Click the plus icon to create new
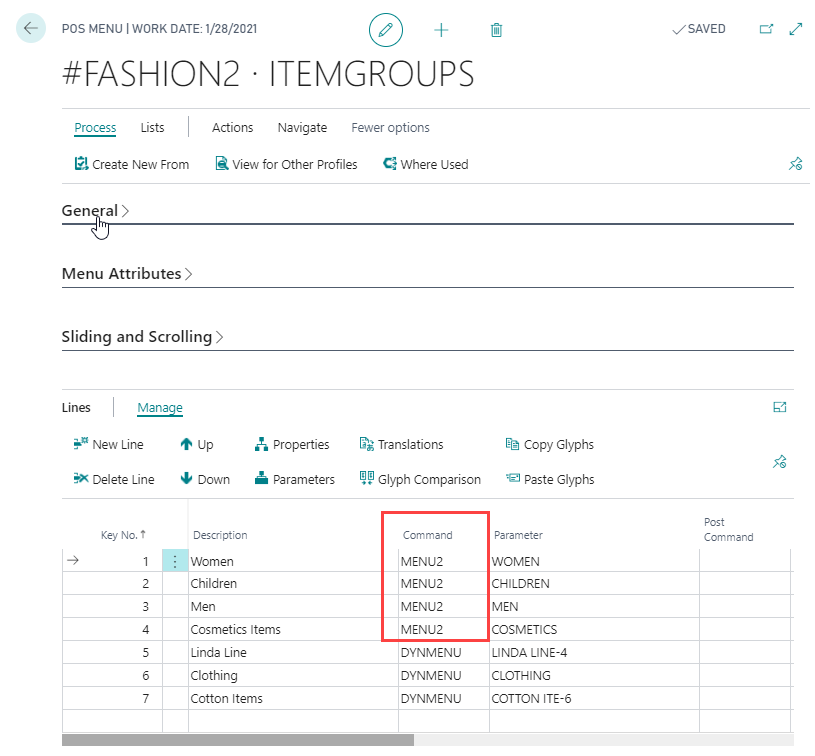The image size is (815, 756). coord(441,30)
